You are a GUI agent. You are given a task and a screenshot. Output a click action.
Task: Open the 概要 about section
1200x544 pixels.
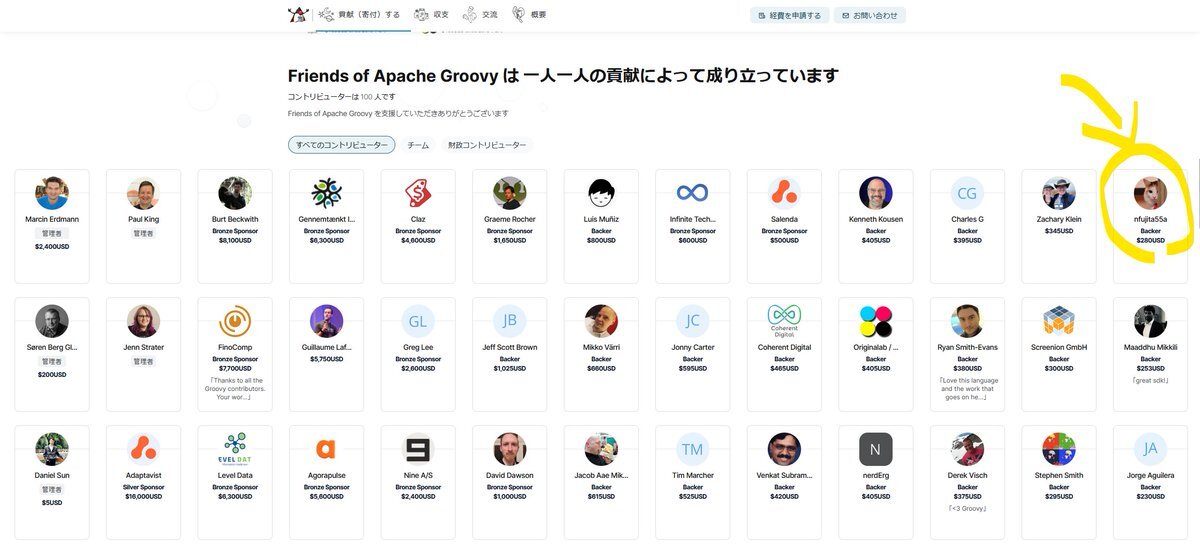(530, 15)
